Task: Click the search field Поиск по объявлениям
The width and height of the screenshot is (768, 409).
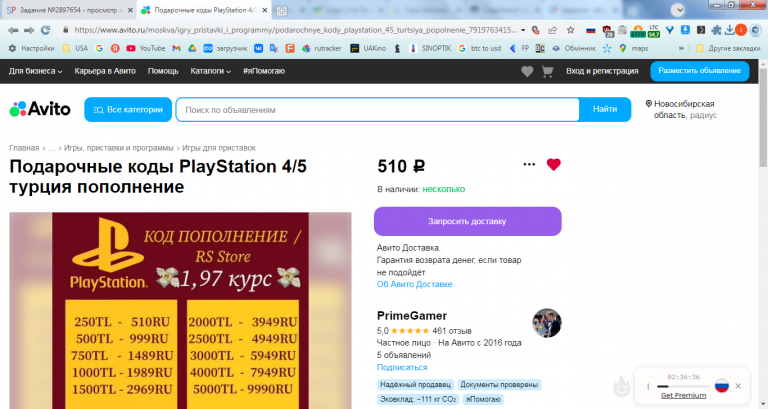Action: (x=377, y=110)
